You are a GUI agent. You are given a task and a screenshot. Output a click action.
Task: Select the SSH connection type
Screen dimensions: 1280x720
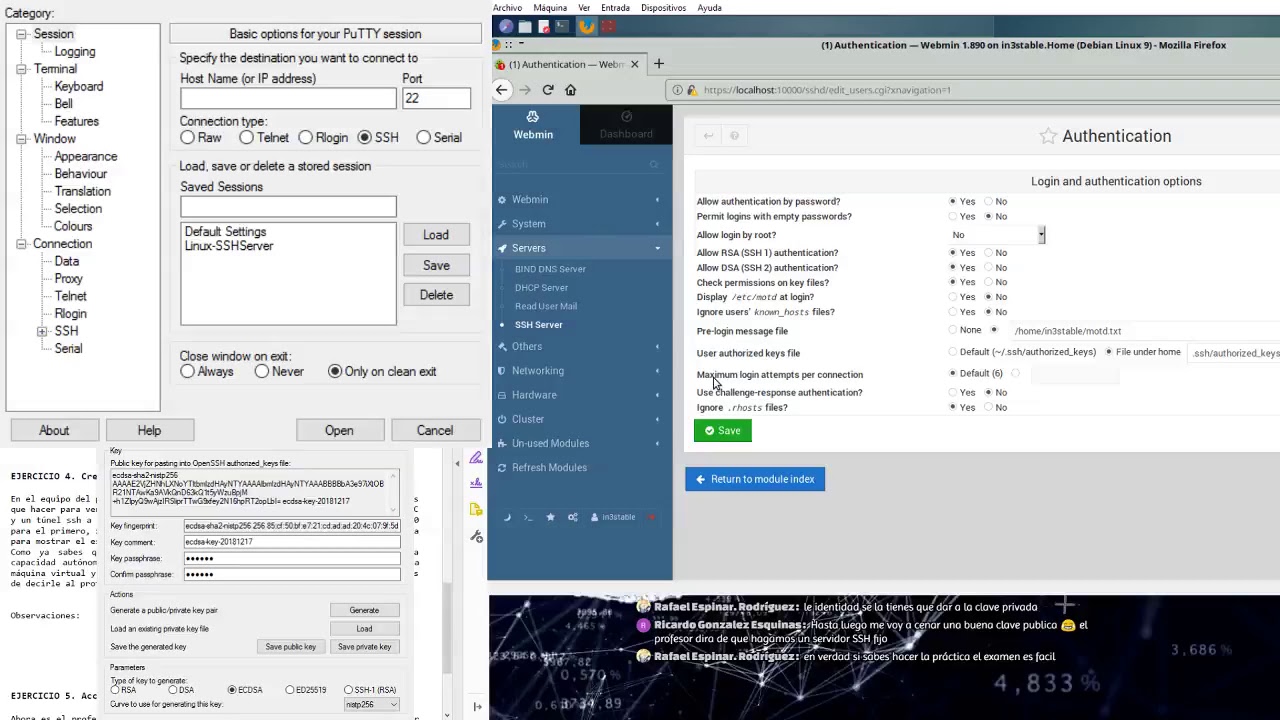(x=365, y=138)
